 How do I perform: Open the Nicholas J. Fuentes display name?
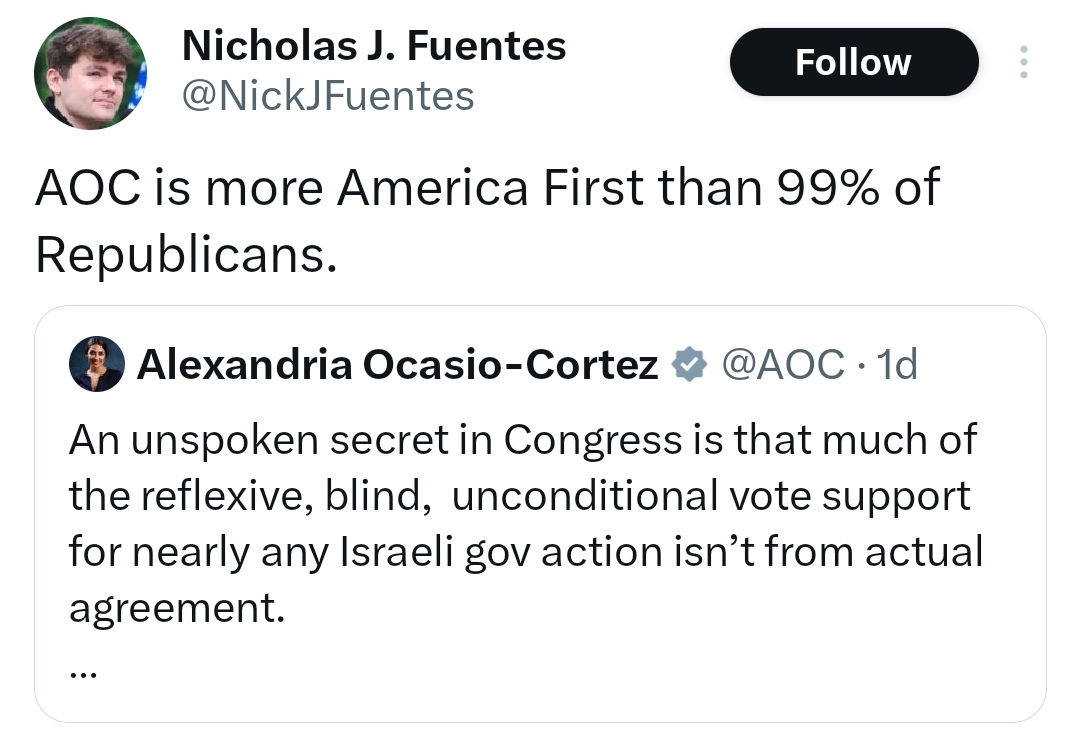coord(373,45)
